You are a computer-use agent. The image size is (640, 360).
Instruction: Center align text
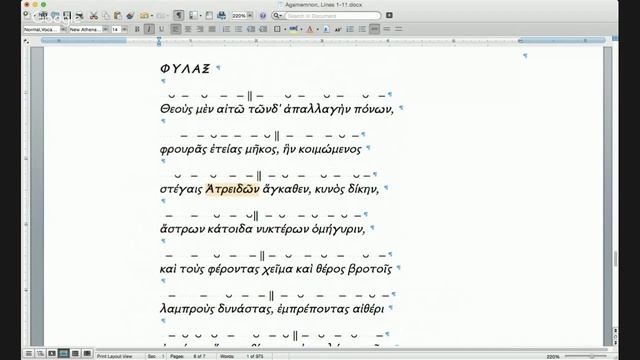tap(188, 29)
